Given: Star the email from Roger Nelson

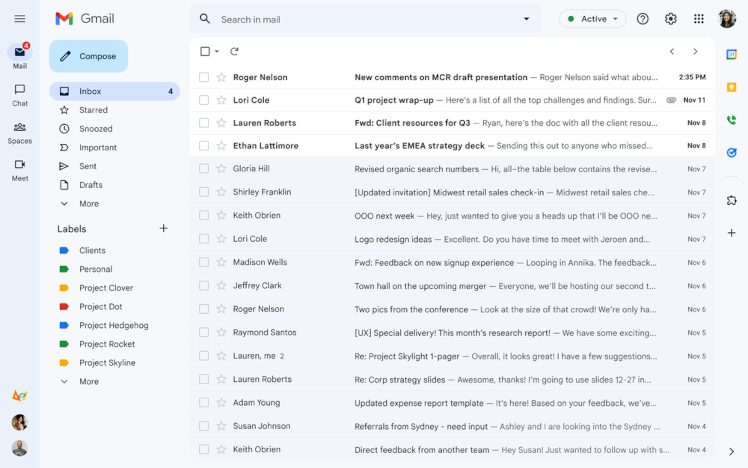Looking at the screenshot, I should 221,77.
